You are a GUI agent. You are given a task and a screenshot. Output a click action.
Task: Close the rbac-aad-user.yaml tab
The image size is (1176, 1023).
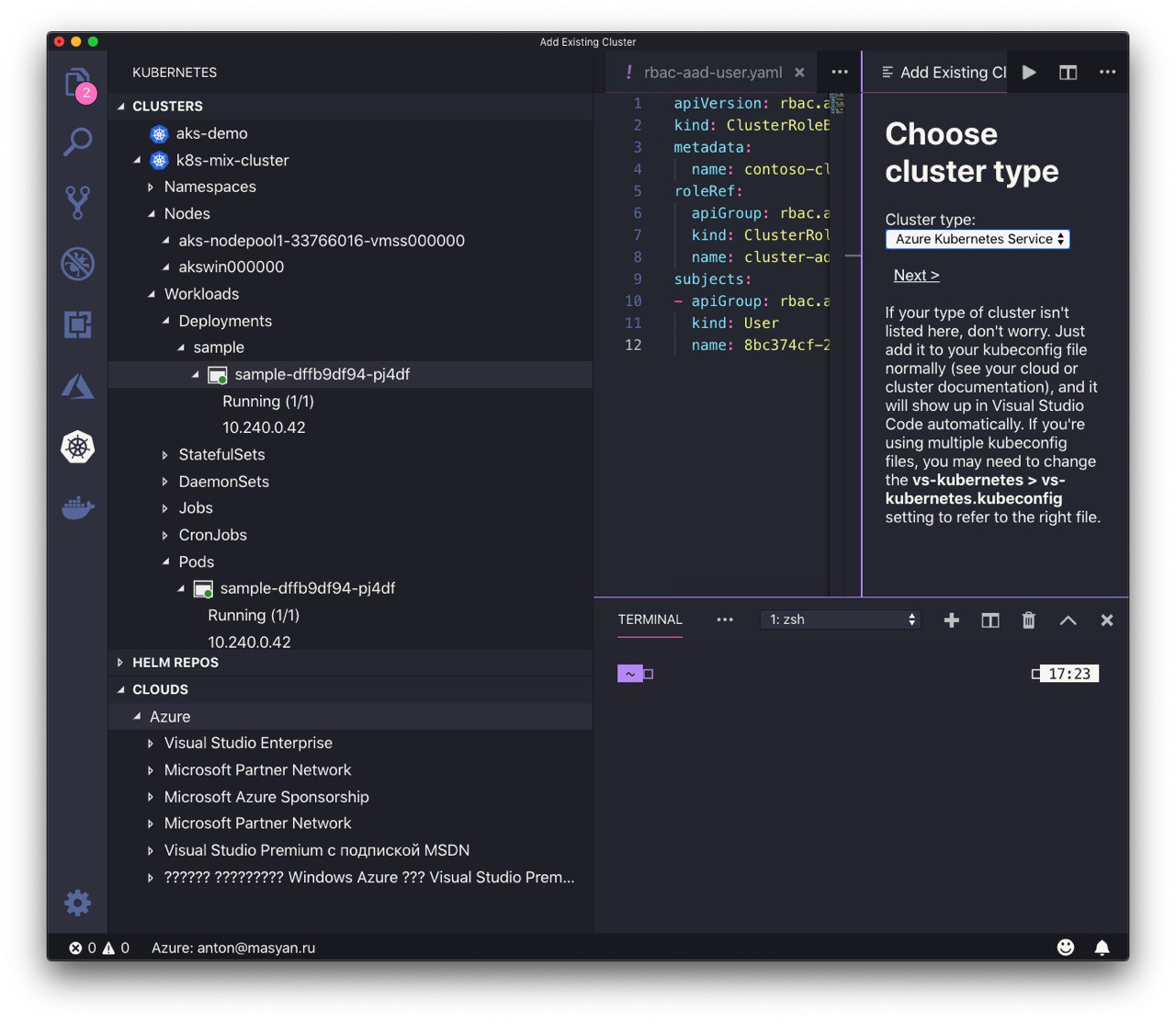(x=799, y=73)
